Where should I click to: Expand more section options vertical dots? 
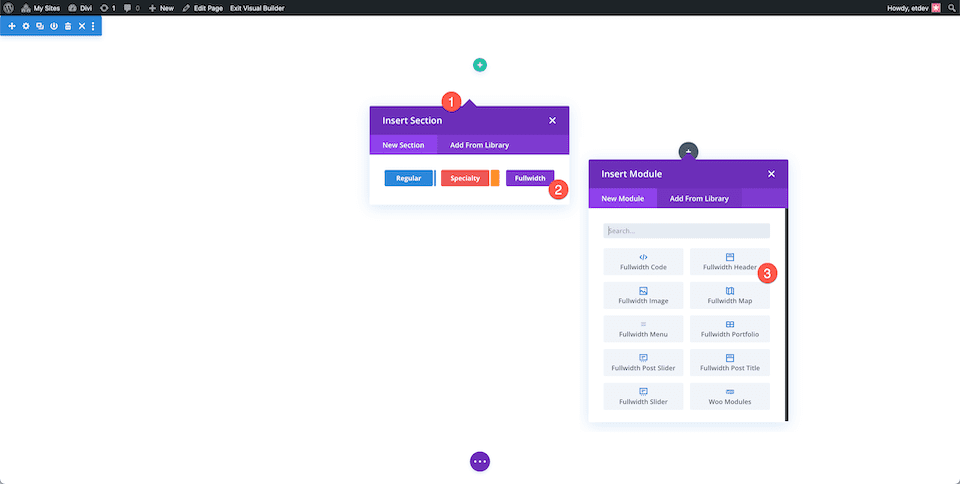pyautogui.click(x=93, y=26)
